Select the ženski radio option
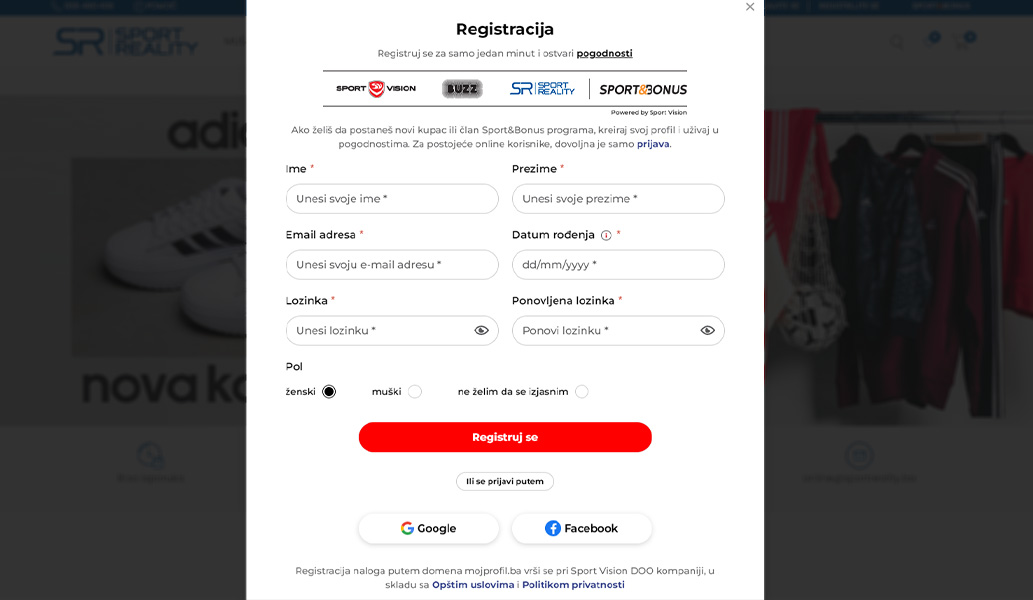 pyautogui.click(x=329, y=392)
